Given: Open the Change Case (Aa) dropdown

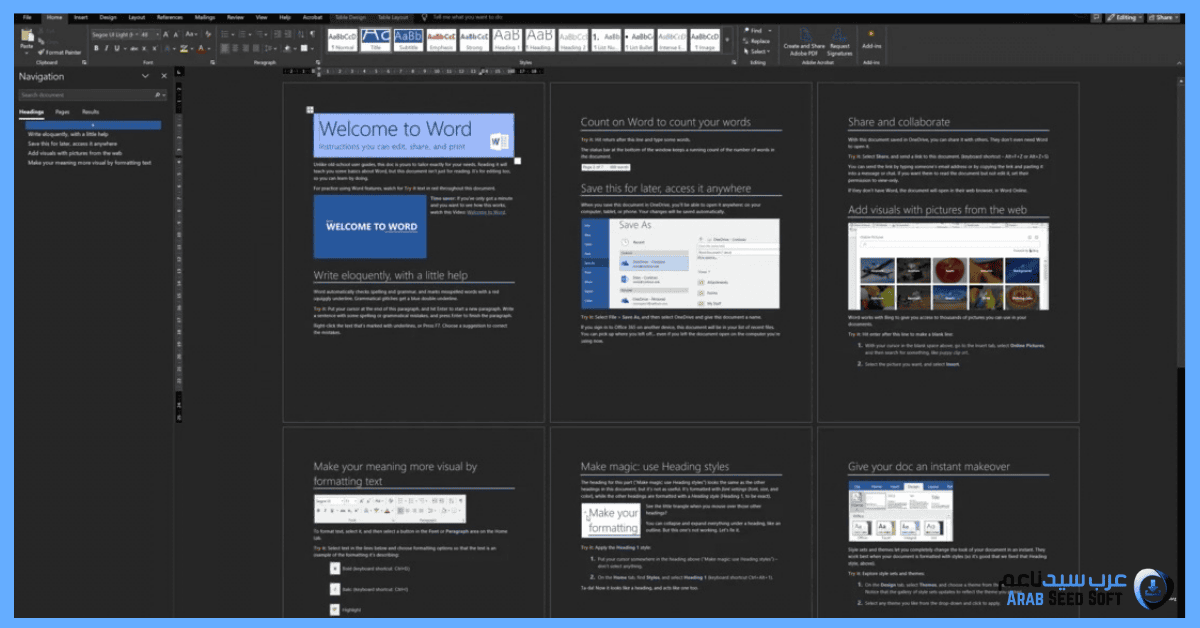Looking at the screenshot, I should [191, 34].
